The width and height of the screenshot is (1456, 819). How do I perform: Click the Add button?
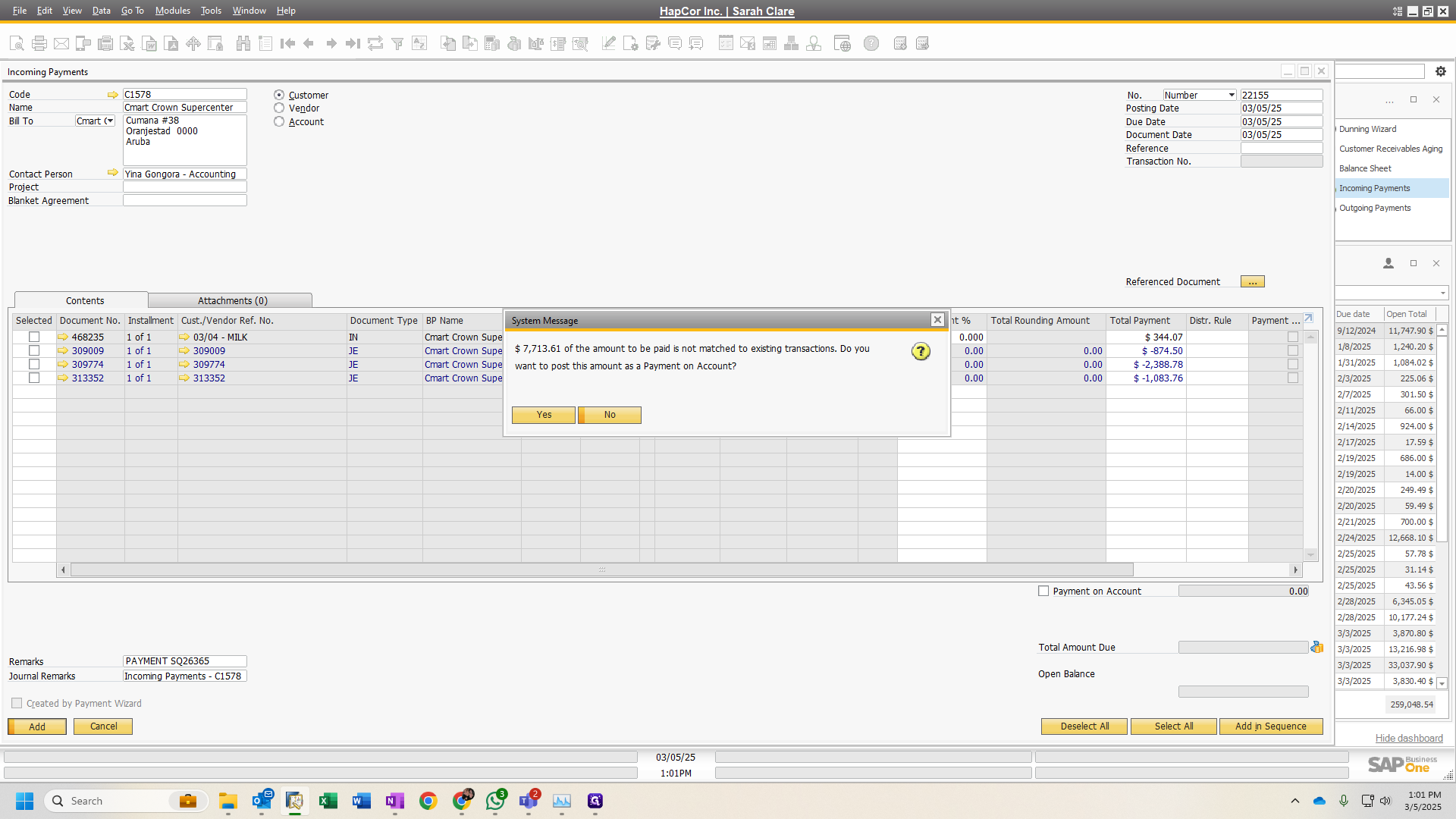click(x=37, y=726)
